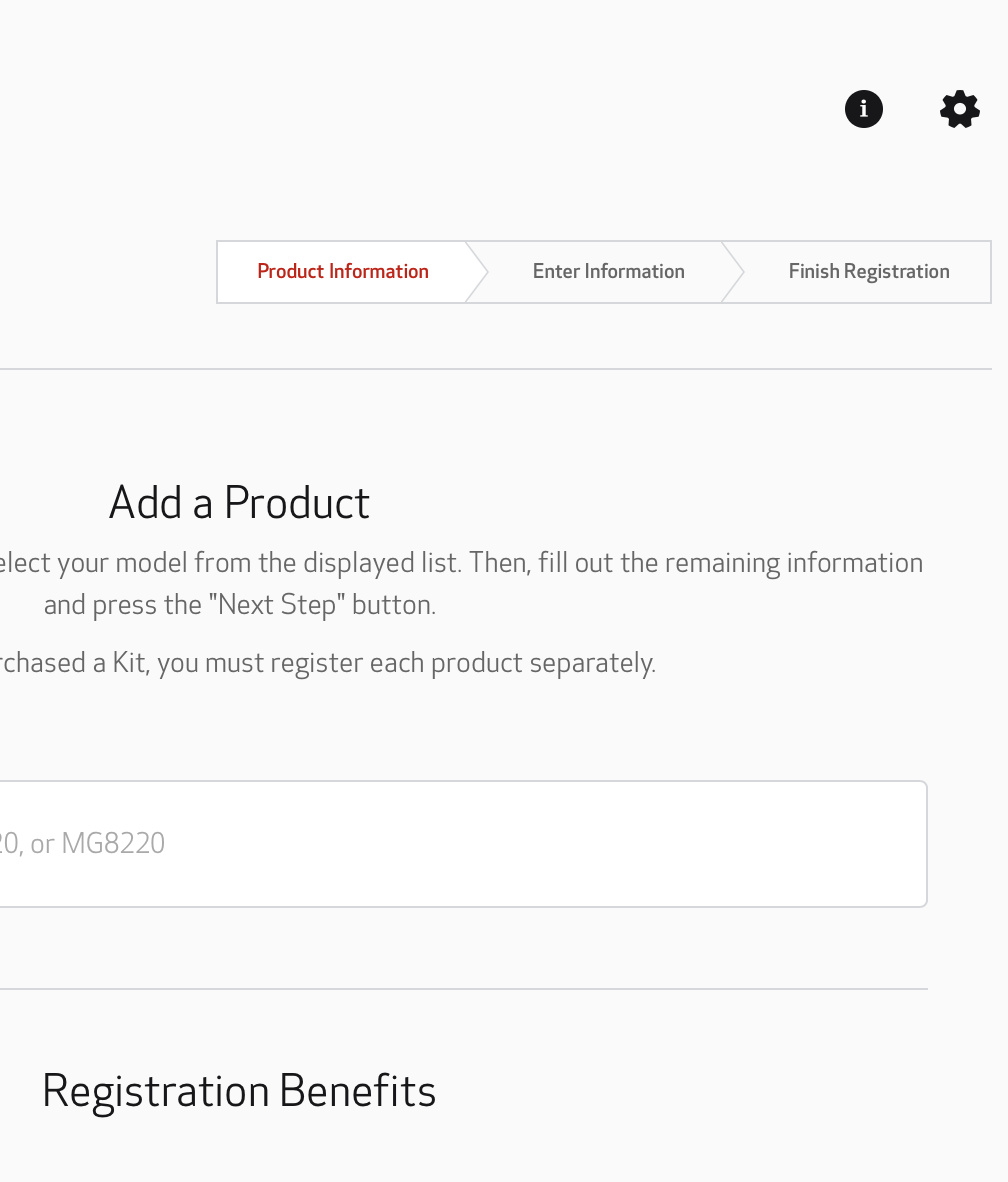This screenshot has height=1182, width=1008.
Task: Click the chevron after Product Information
Action: pyautogui.click(x=477, y=271)
